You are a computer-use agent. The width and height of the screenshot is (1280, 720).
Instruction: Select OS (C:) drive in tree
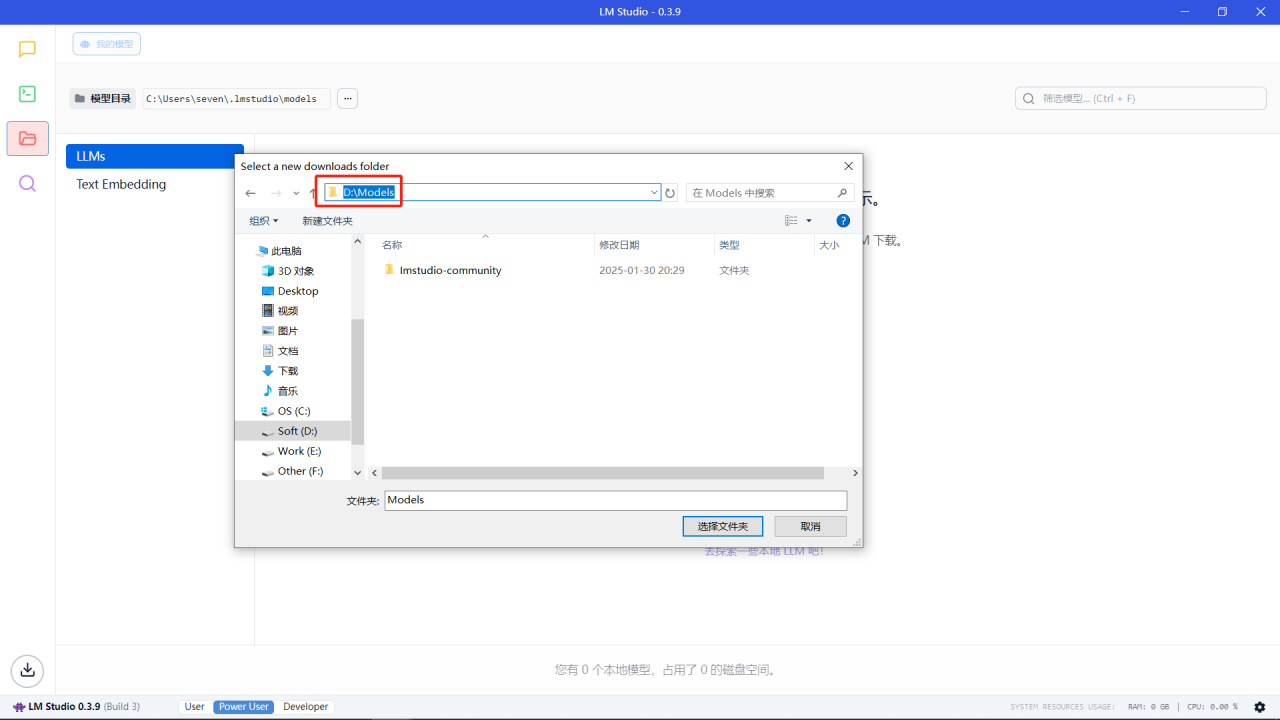click(293, 411)
